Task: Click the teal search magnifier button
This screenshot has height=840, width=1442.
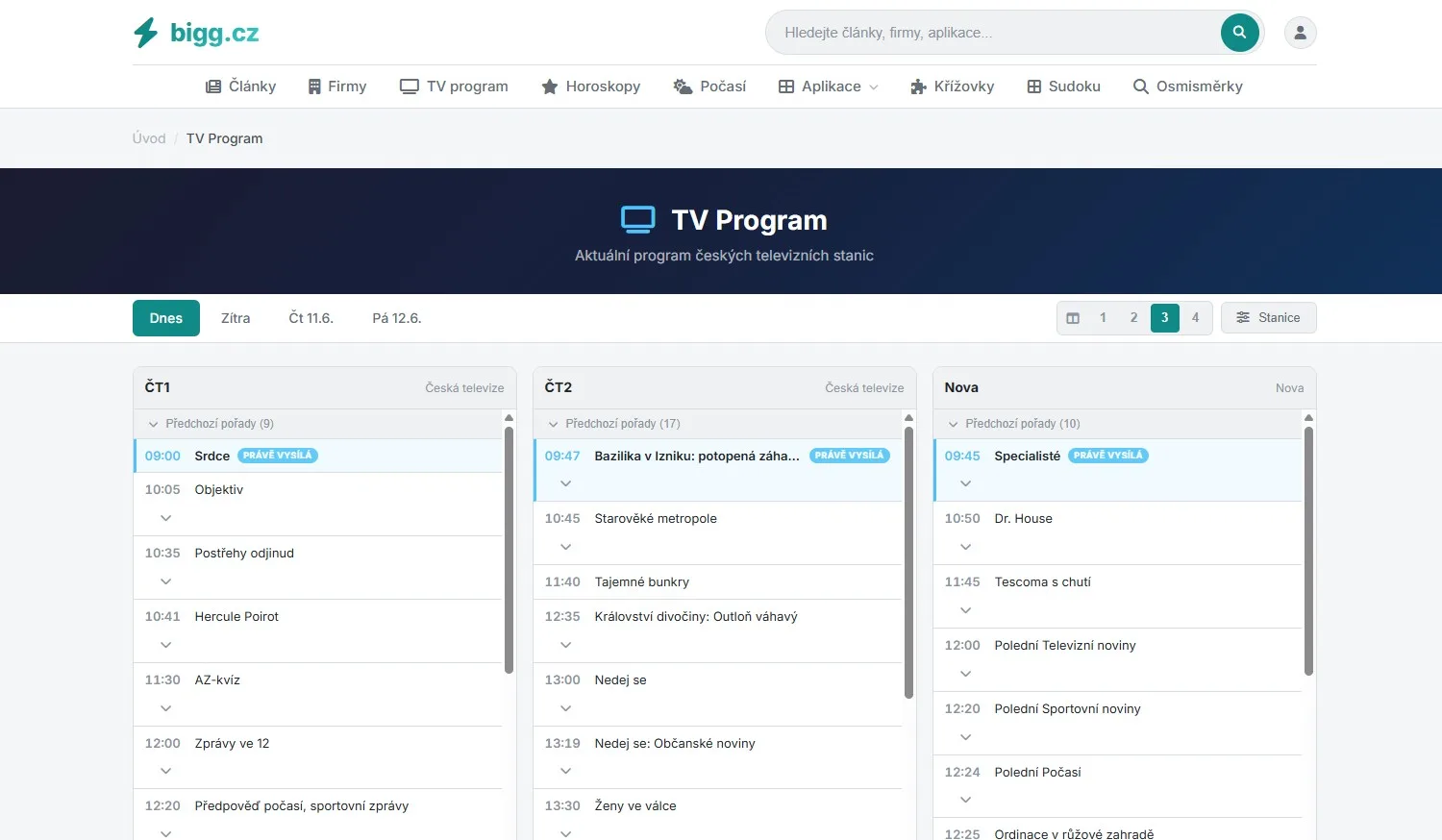Action: click(x=1240, y=33)
